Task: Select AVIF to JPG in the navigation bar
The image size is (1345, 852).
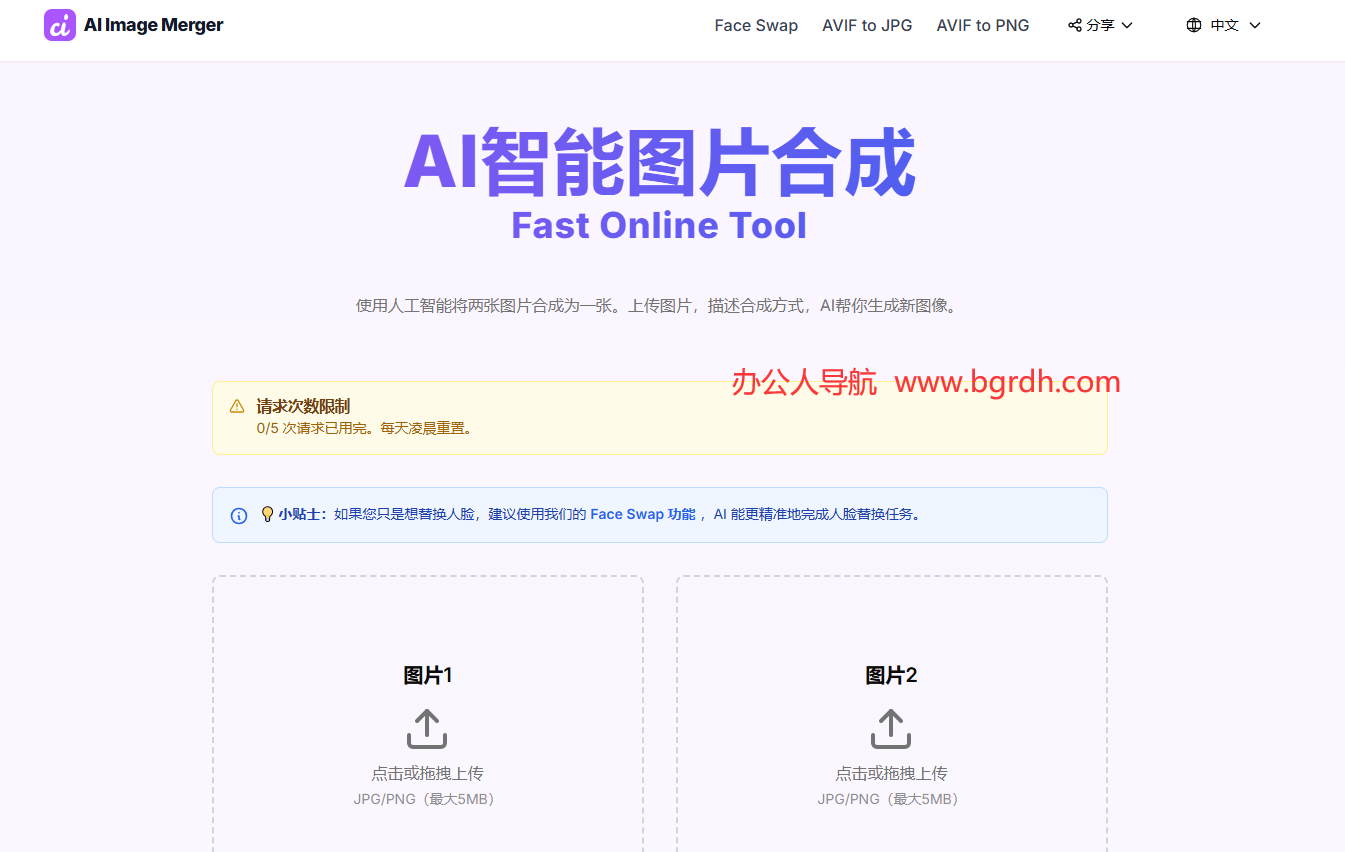Action: pyautogui.click(x=867, y=25)
